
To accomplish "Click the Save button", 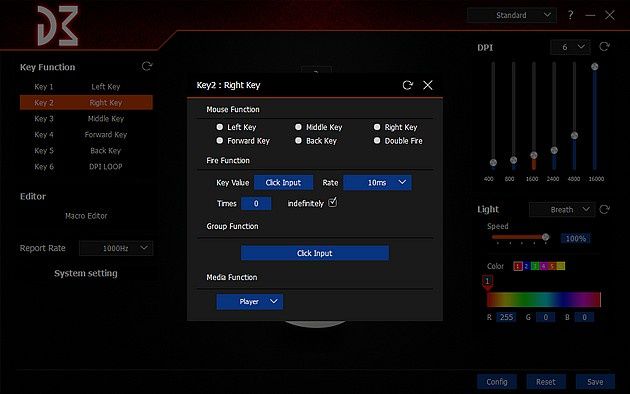I will click(595, 382).
